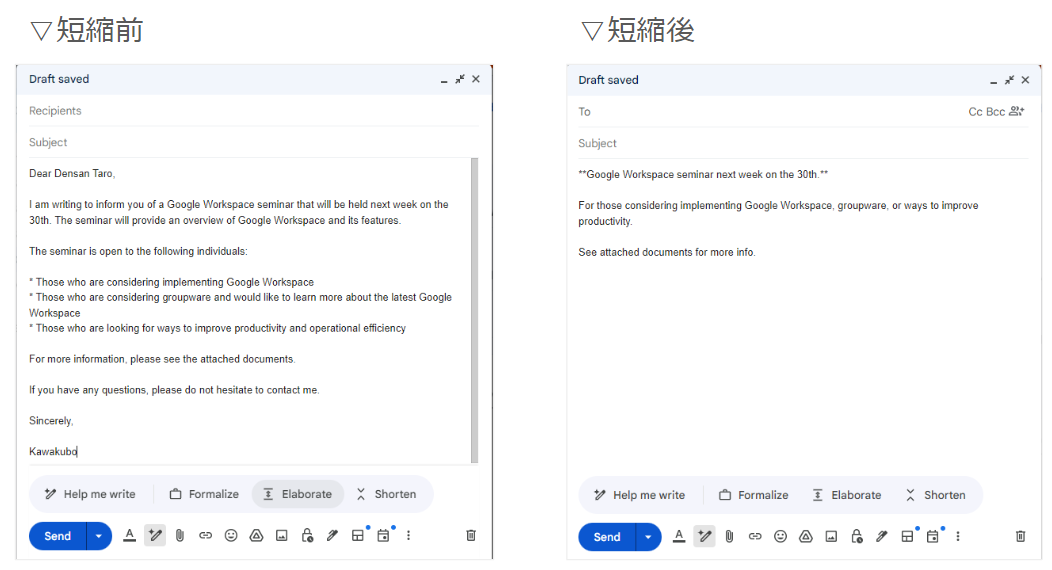The image size is (1052, 570).
Task: Set up meeting time in left compose window
Action: (383, 535)
